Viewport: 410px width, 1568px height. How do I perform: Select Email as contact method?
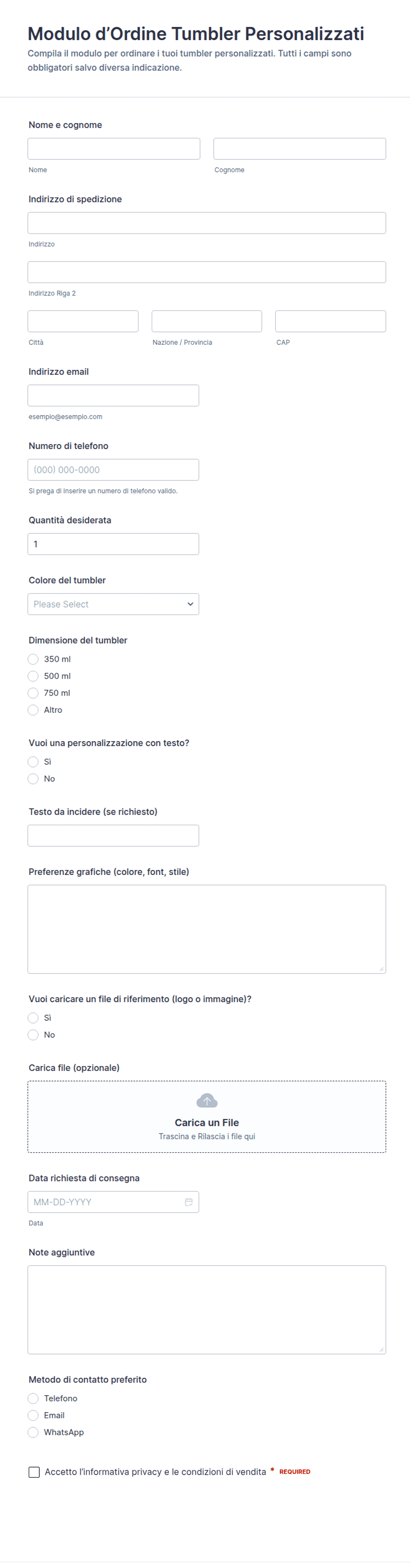(x=33, y=1415)
